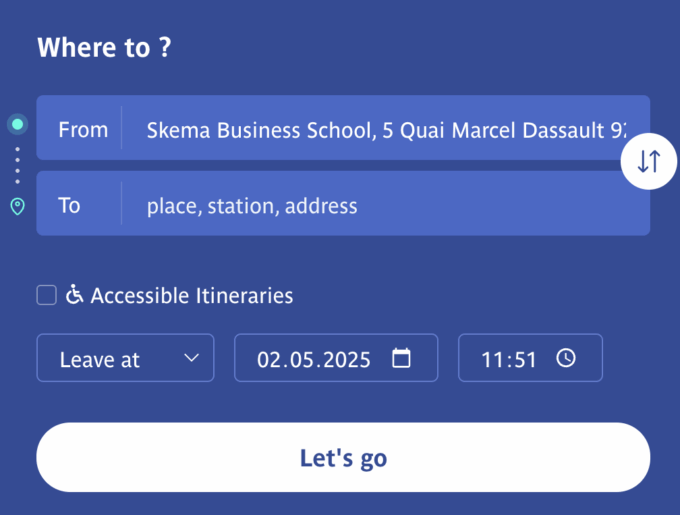This screenshot has height=515, width=680.
Task: Toggle accessibility via Accessible Itineraries label
Action: tap(192, 296)
